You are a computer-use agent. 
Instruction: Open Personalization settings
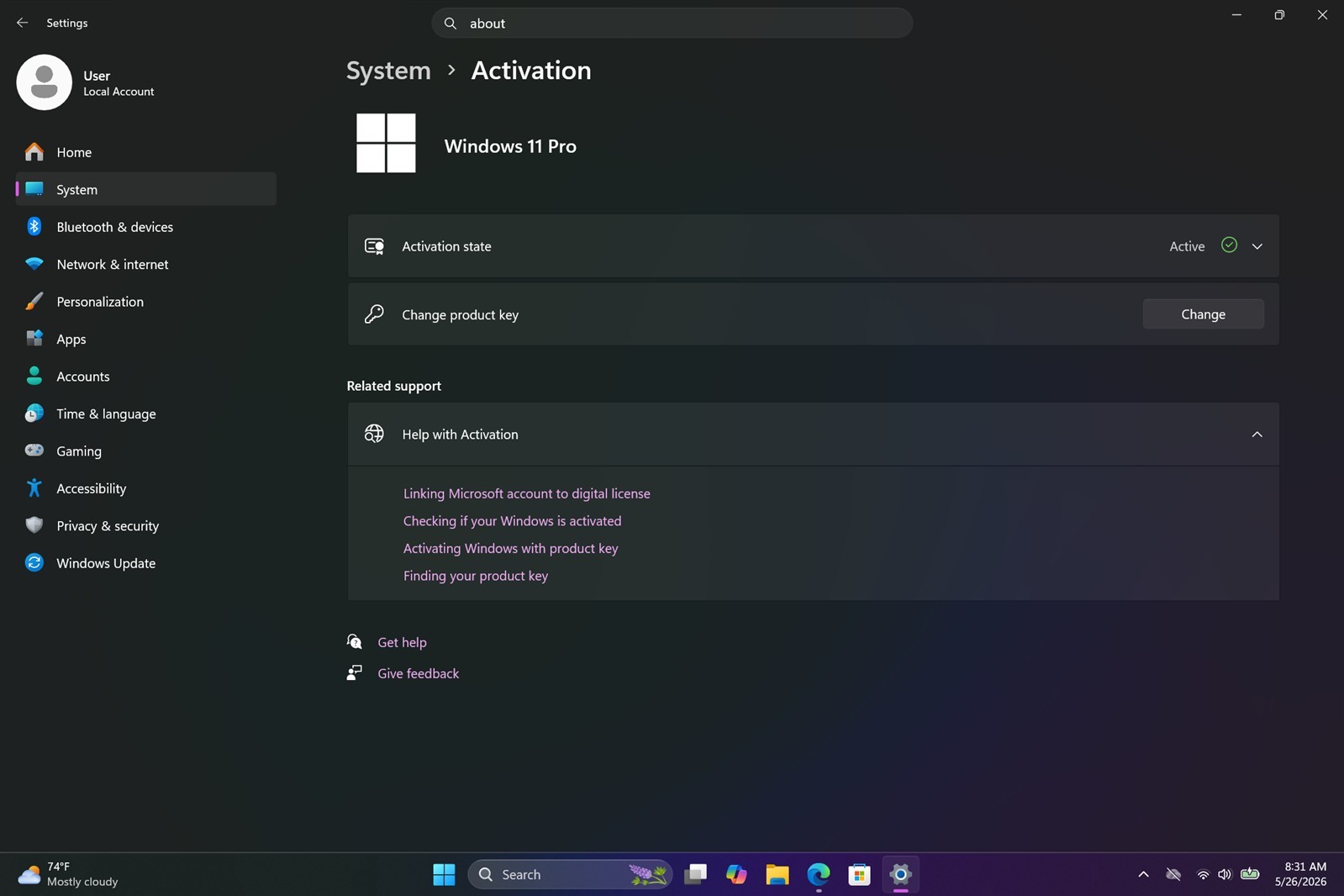point(146,302)
